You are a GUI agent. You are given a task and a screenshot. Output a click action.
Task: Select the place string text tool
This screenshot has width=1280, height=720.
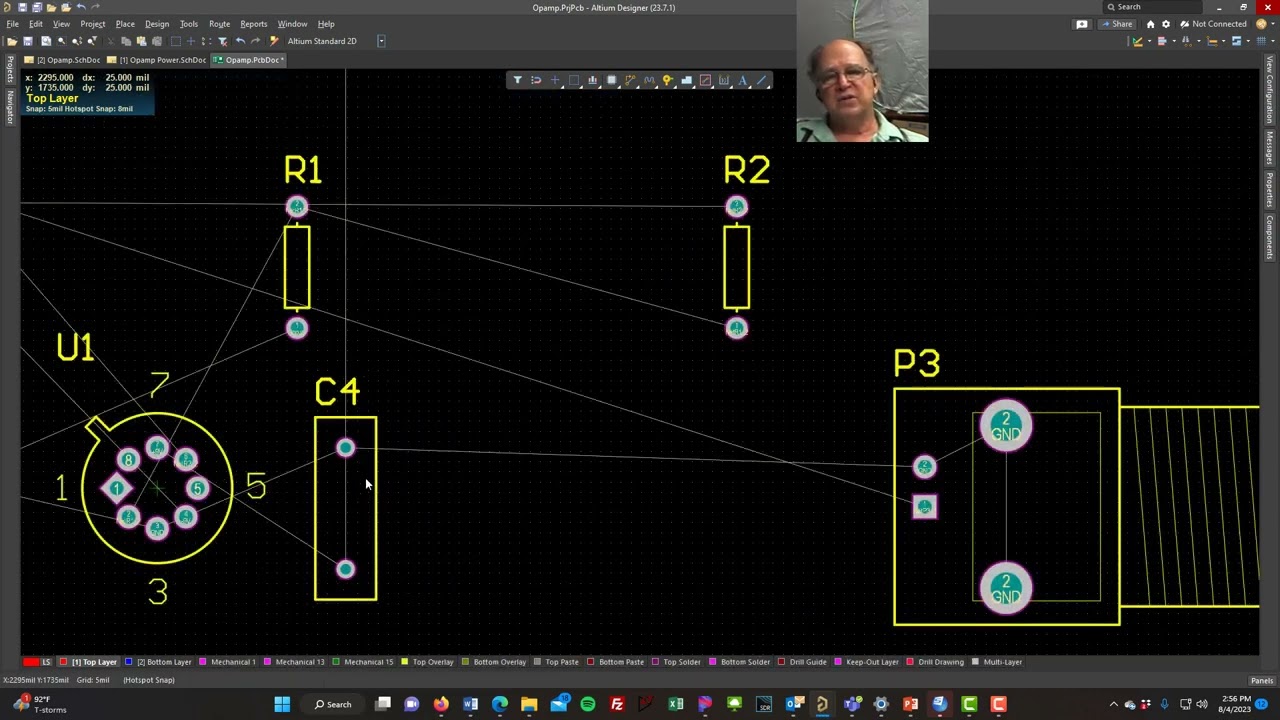[x=743, y=80]
